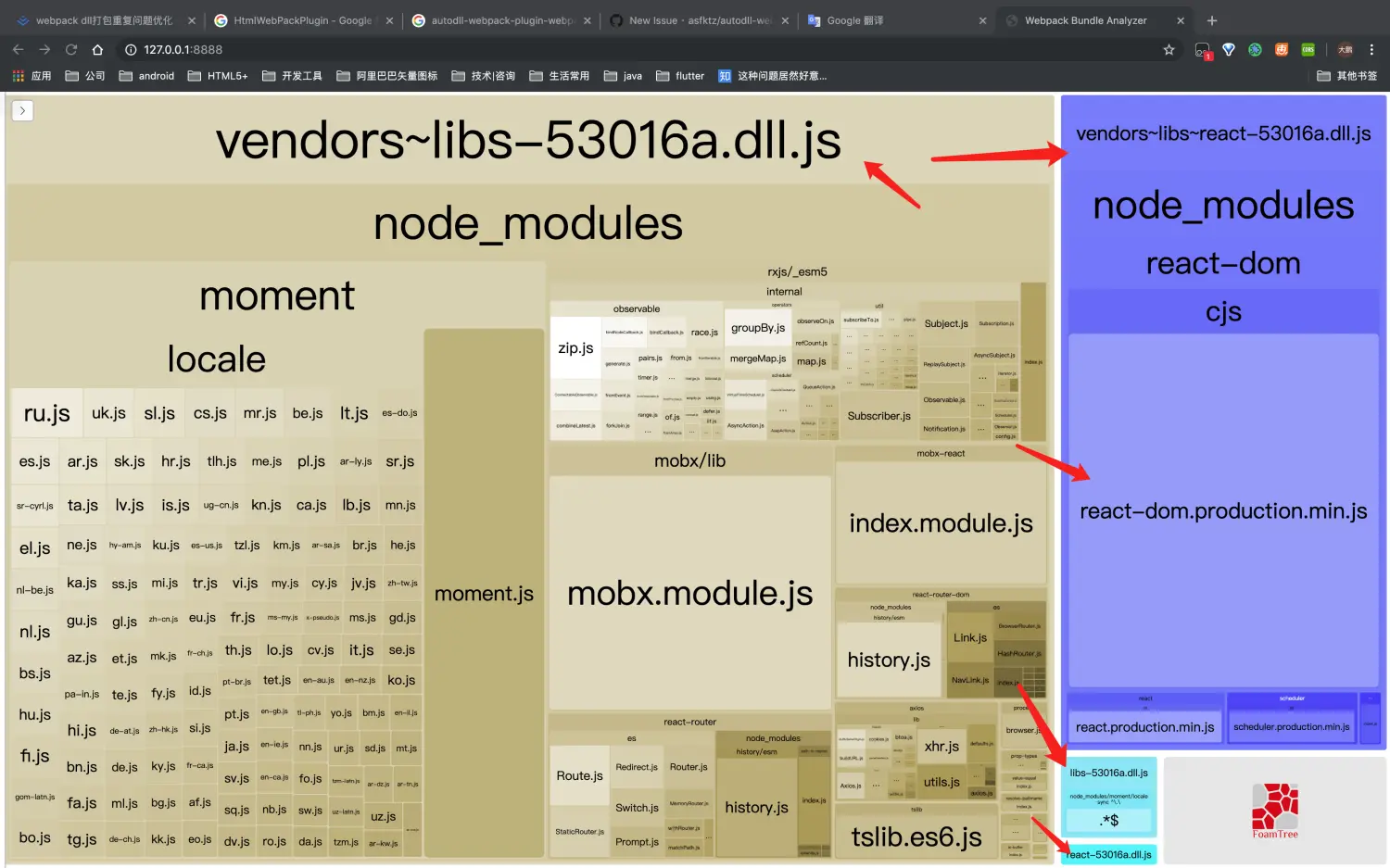Open the browser home page icon

tap(97, 50)
